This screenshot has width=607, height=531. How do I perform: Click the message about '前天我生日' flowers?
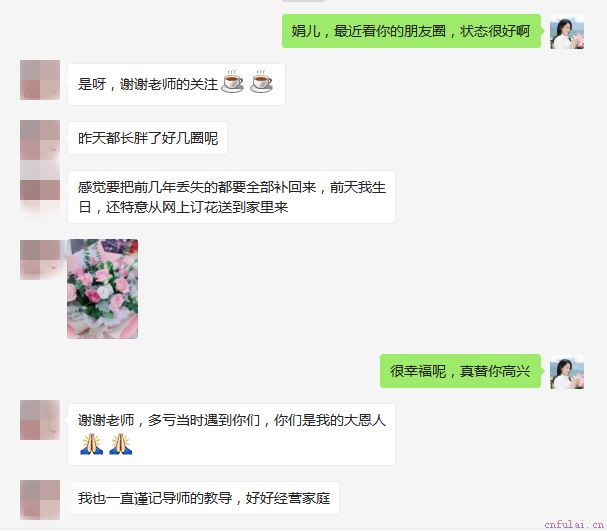coord(231,197)
